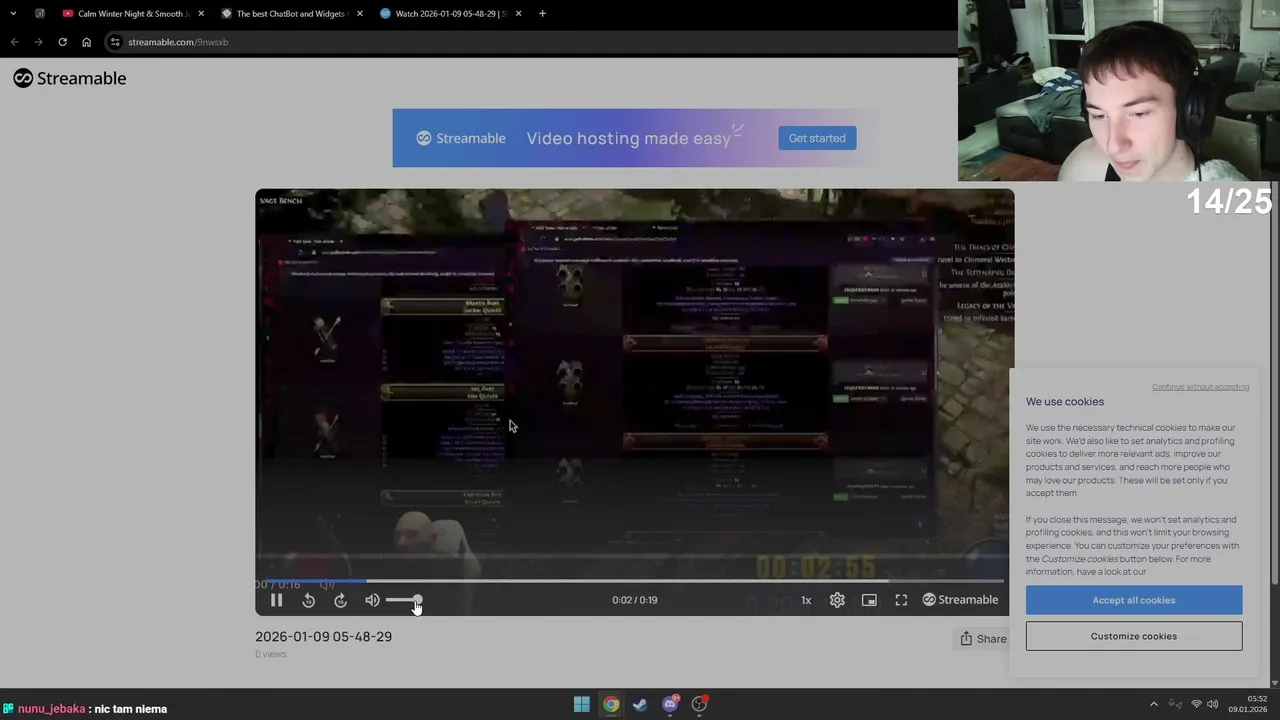Image resolution: width=1280 pixels, height=720 pixels.
Task: Open the Wi-Fi network tray icon
Action: pos(1196,704)
